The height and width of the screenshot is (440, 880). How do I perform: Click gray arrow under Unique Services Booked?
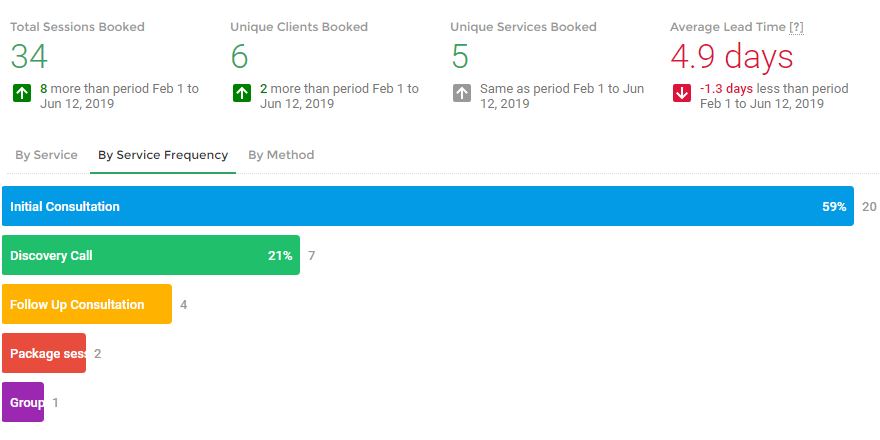[x=461, y=93]
